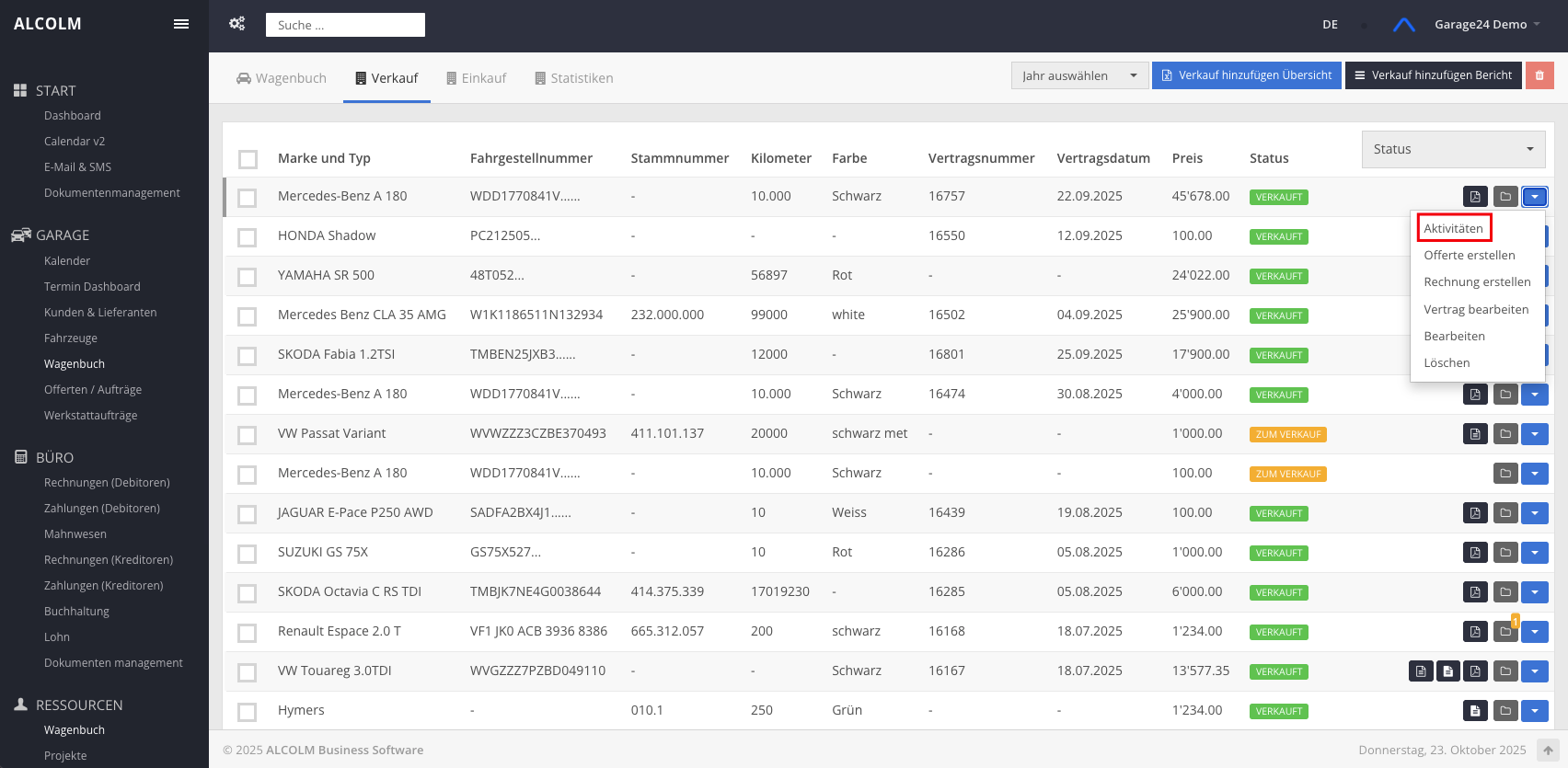Click into the Suche search field
Screen dimensions: 1568x768
point(345,25)
